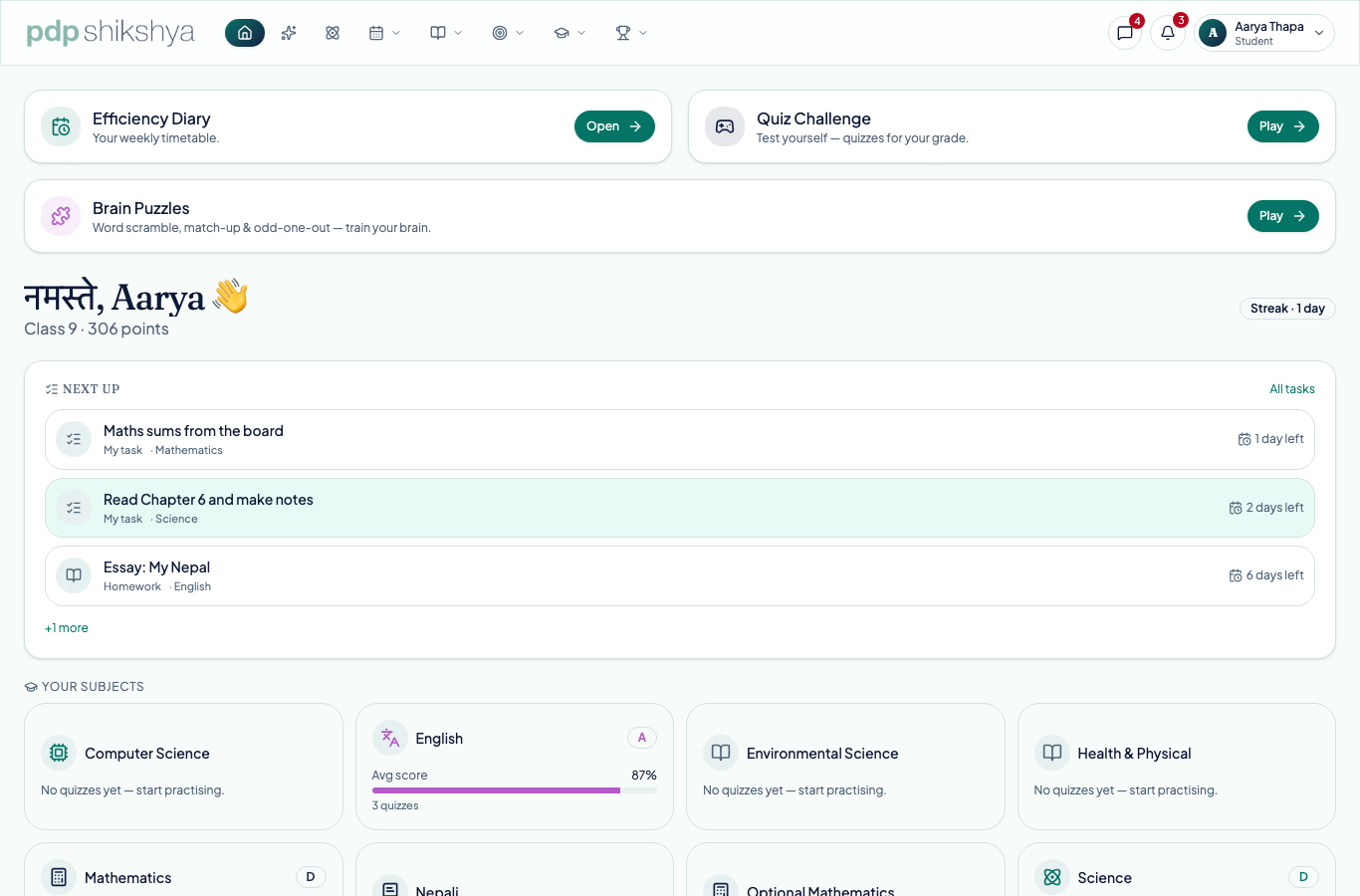This screenshot has height=896, width=1360.
Task: Show more tasks via +1 more
Action: pos(67,628)
